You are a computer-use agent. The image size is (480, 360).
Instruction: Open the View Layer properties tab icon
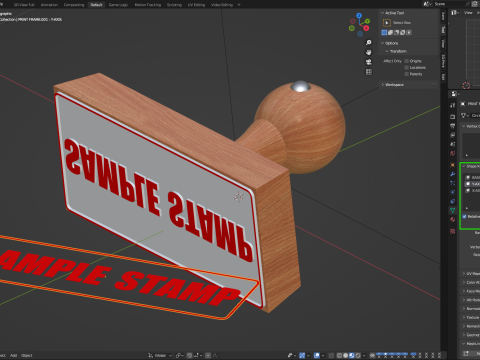[452, 135]
